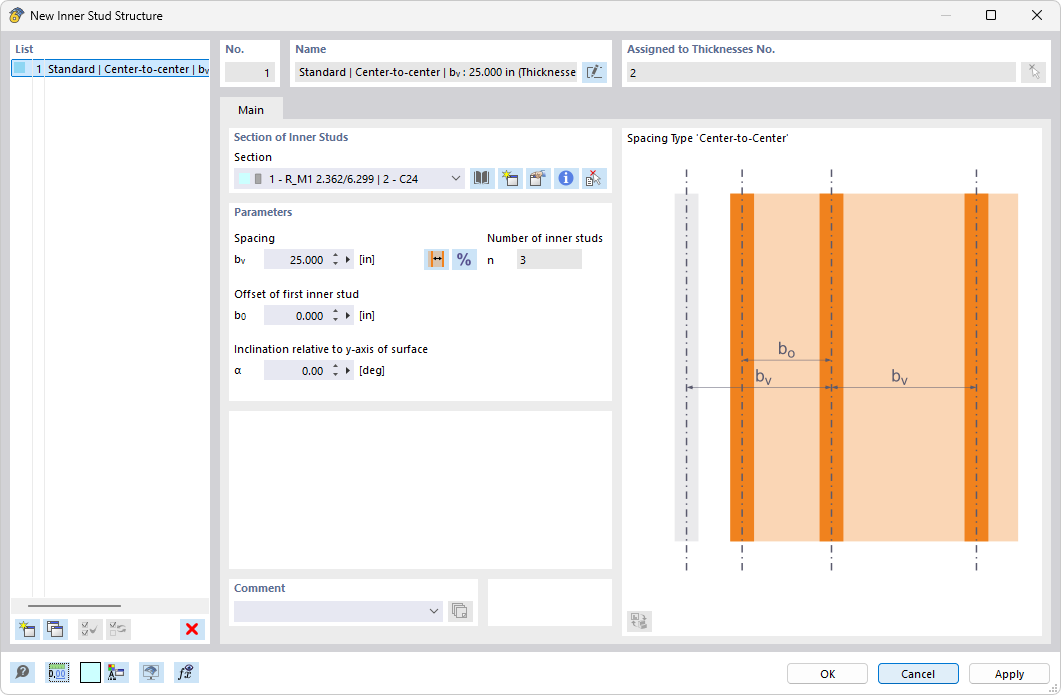Open the Section dropdown list
This screenshot has height=695, width=1061.
455,178
